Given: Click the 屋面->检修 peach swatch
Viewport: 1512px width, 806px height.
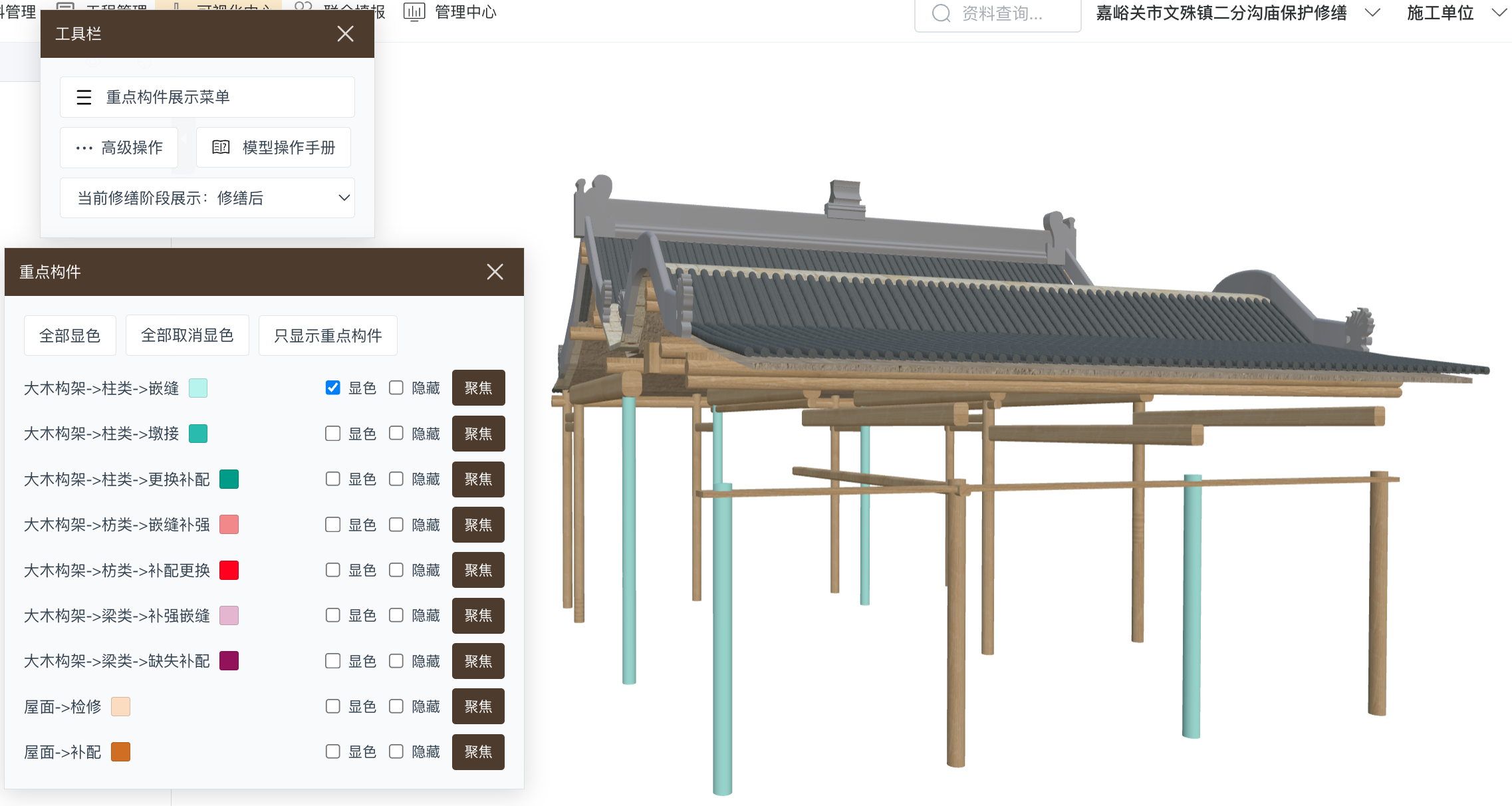Looking at the screenshot, I should pos(120,706).
